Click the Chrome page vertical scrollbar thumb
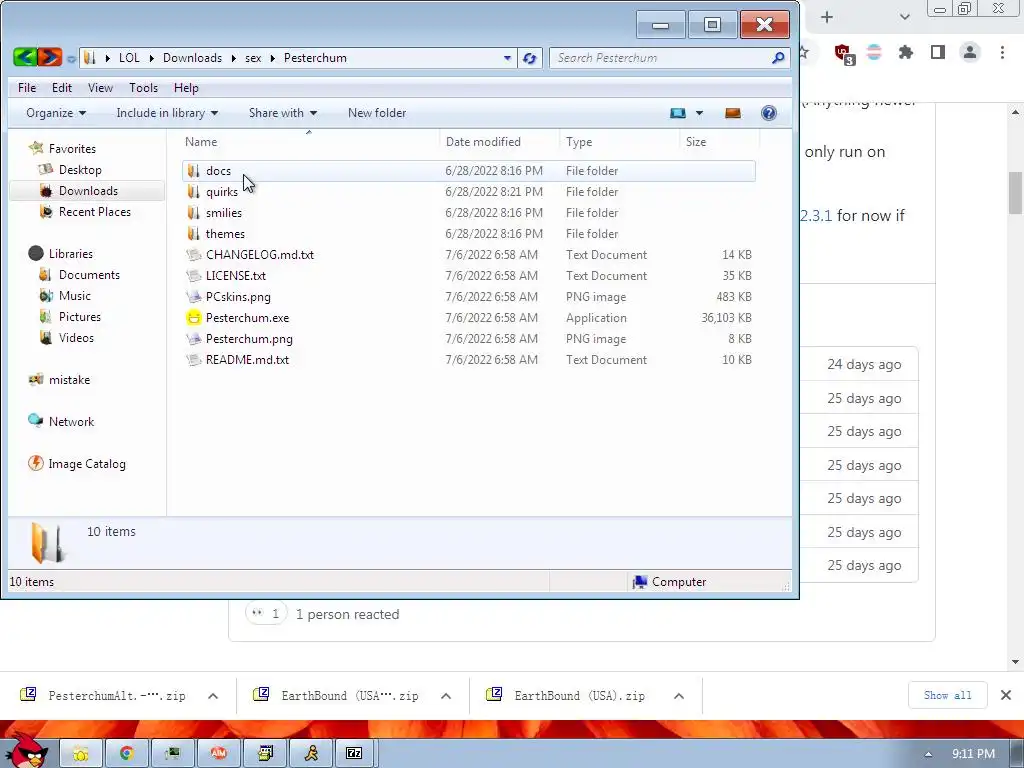This screenshot has height=768, width=1024. coord(1016,193)
